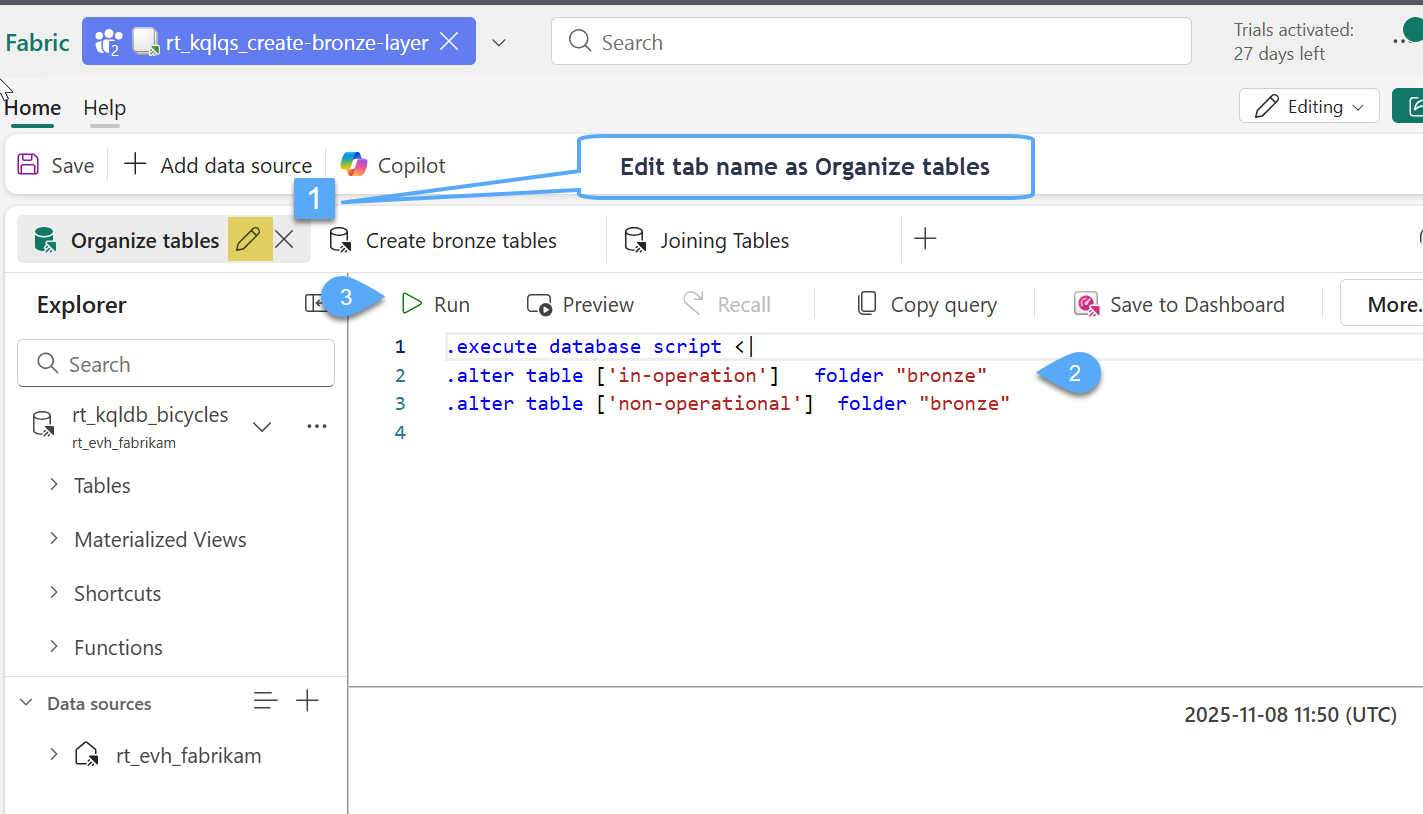Open Copilot from the toolbar
The image size is (1423, 814).
click(393, 165)
